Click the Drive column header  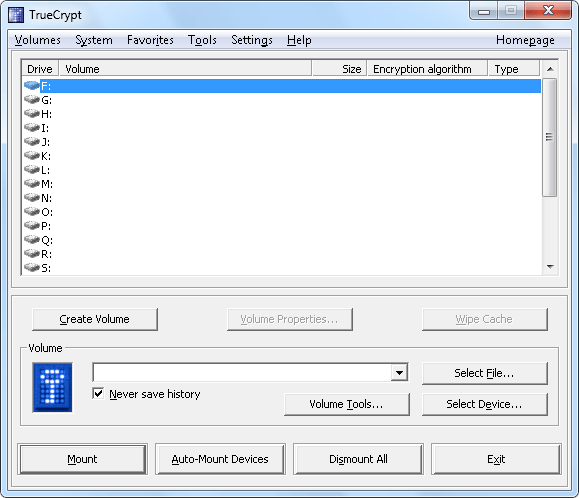point(40,69)
